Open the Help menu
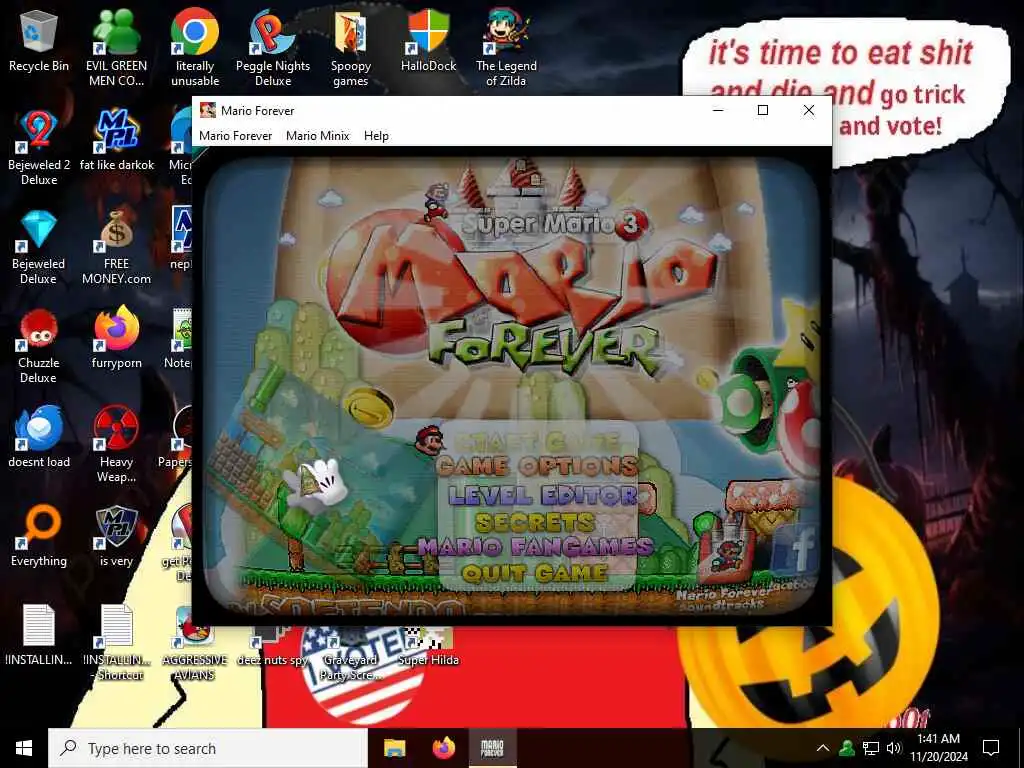 [x=376, y=136]
